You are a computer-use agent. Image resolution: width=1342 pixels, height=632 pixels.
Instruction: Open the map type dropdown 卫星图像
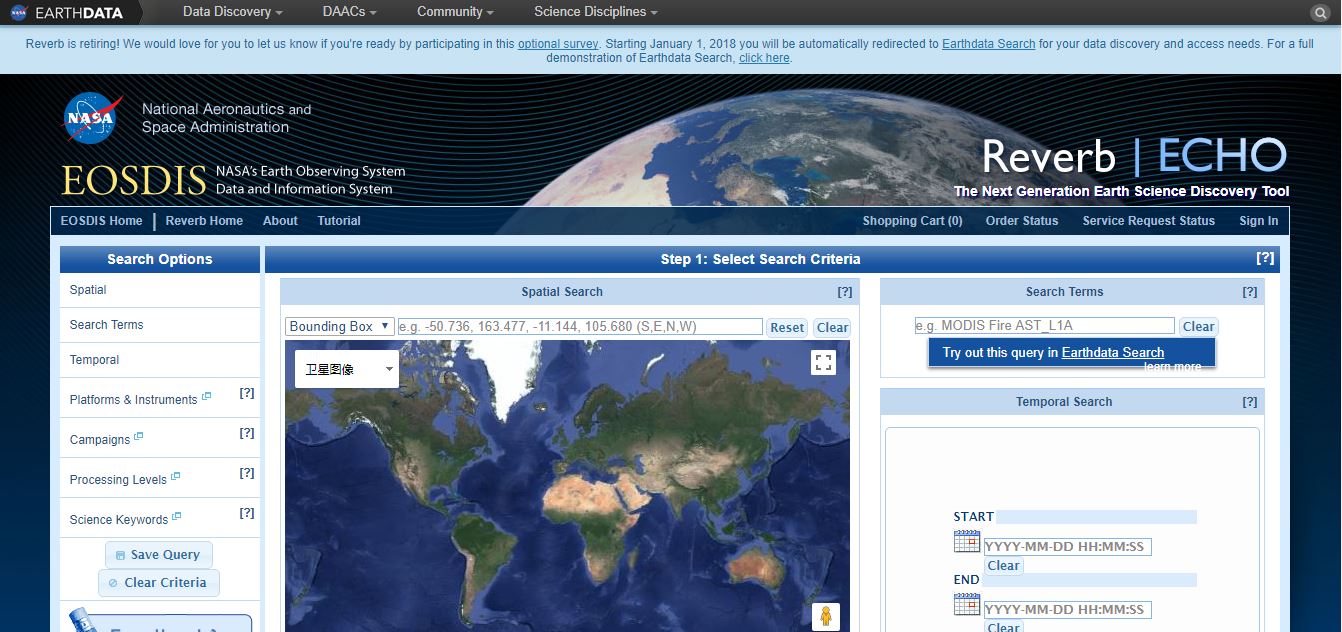pos(348,369)
